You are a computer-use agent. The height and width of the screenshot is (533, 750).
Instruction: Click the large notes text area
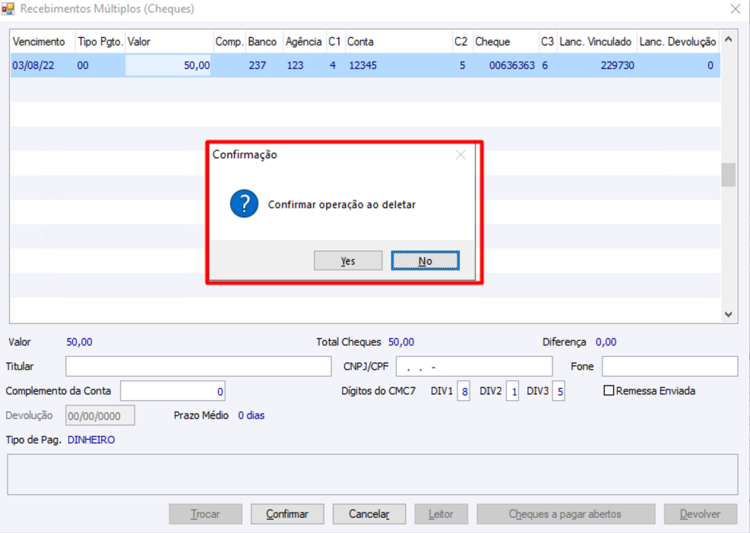click(x=372, y=474)
